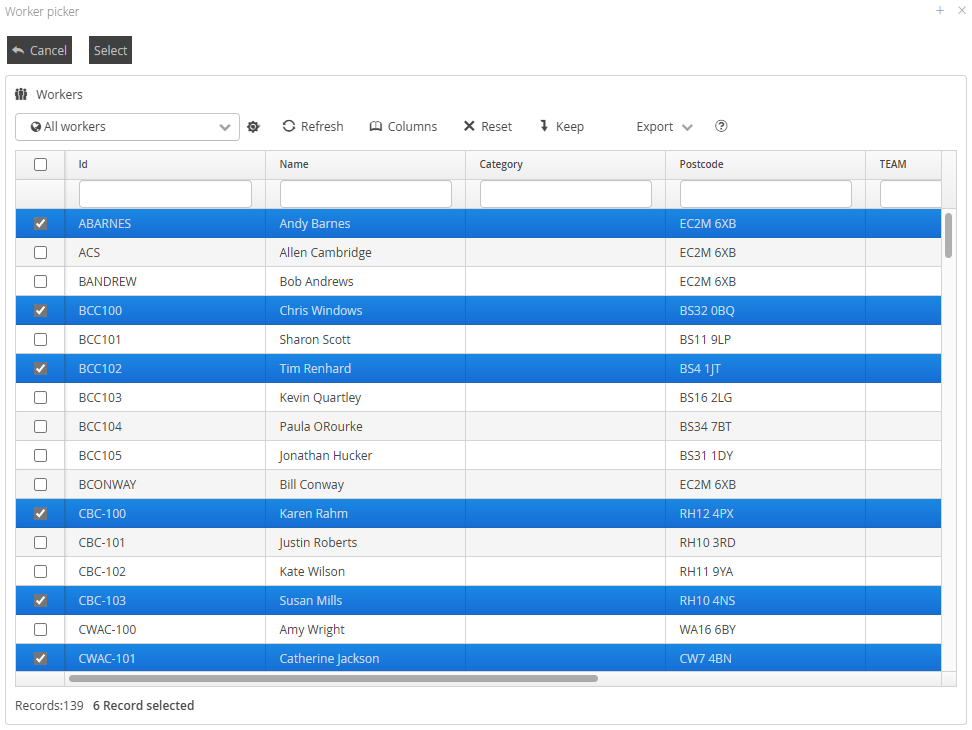Viewport: 972px width, 730px height.
Task: Check the ACS row checkbox
Action: [40, 253]
